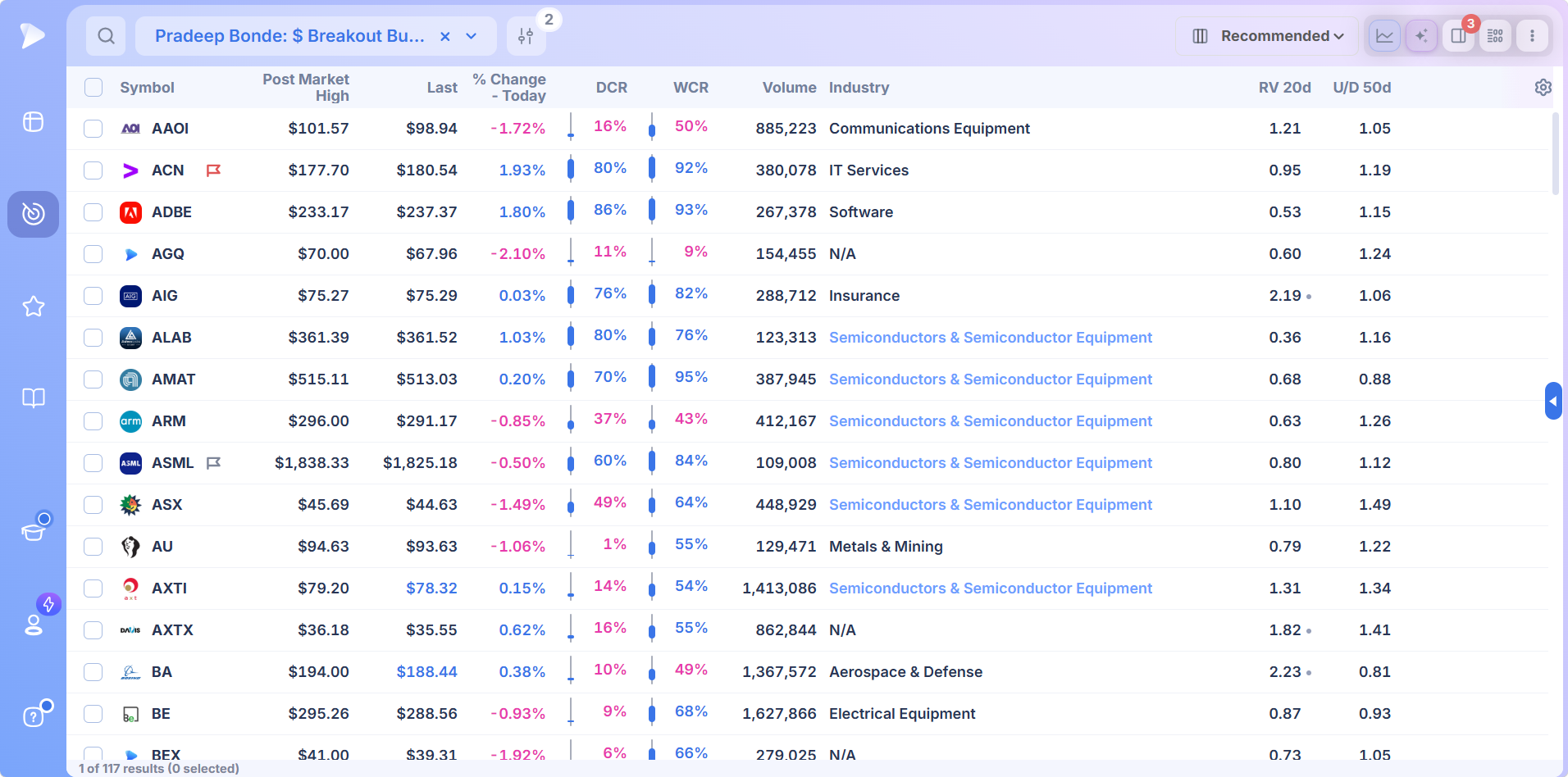The image size is (1568, 777).
Task: Open the Recommended columns dropdown
Action: pos(1268,36)
